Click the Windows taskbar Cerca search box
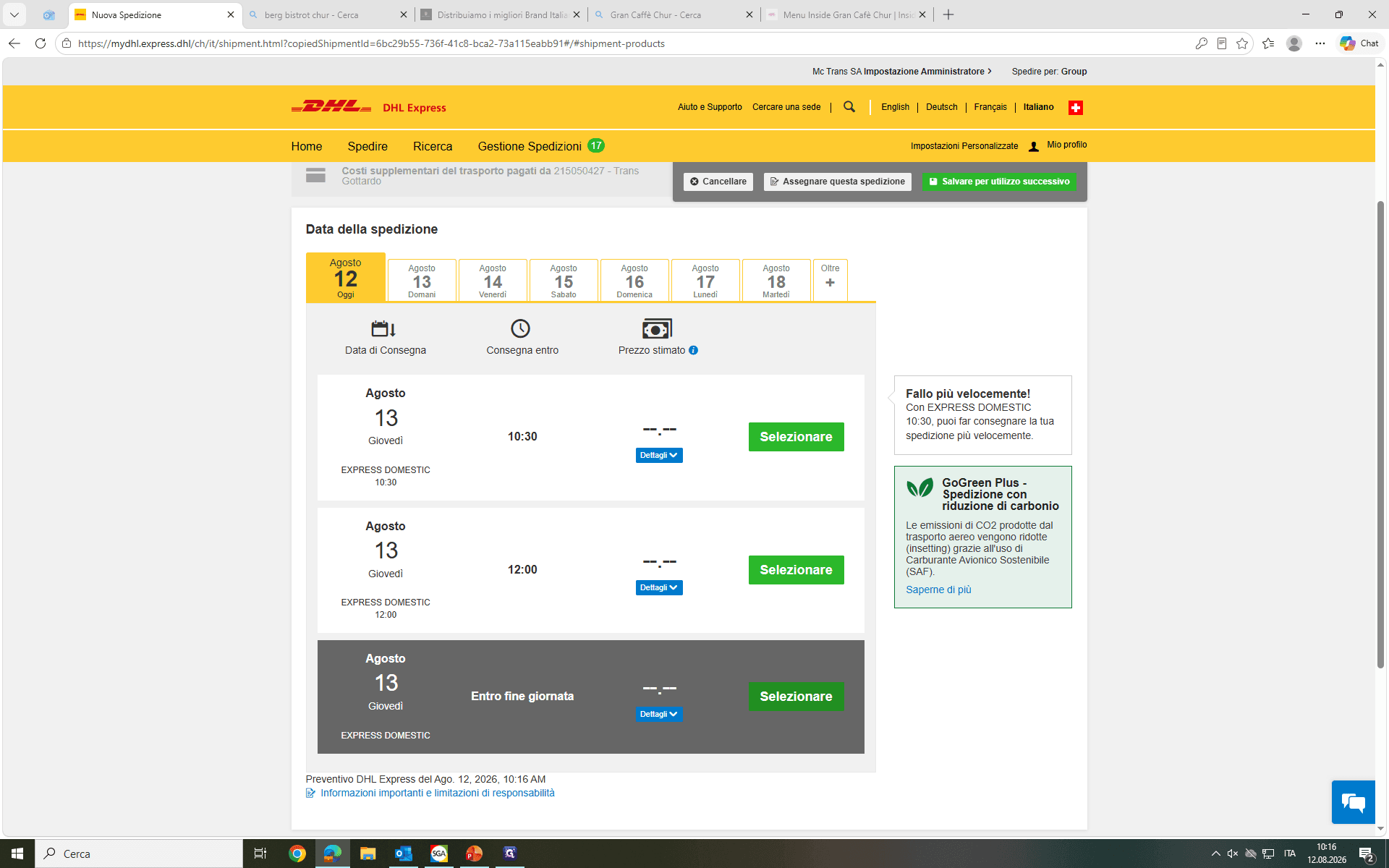Image resolution: width=1389 pixels, height=868 pixels. coord(139,854)
